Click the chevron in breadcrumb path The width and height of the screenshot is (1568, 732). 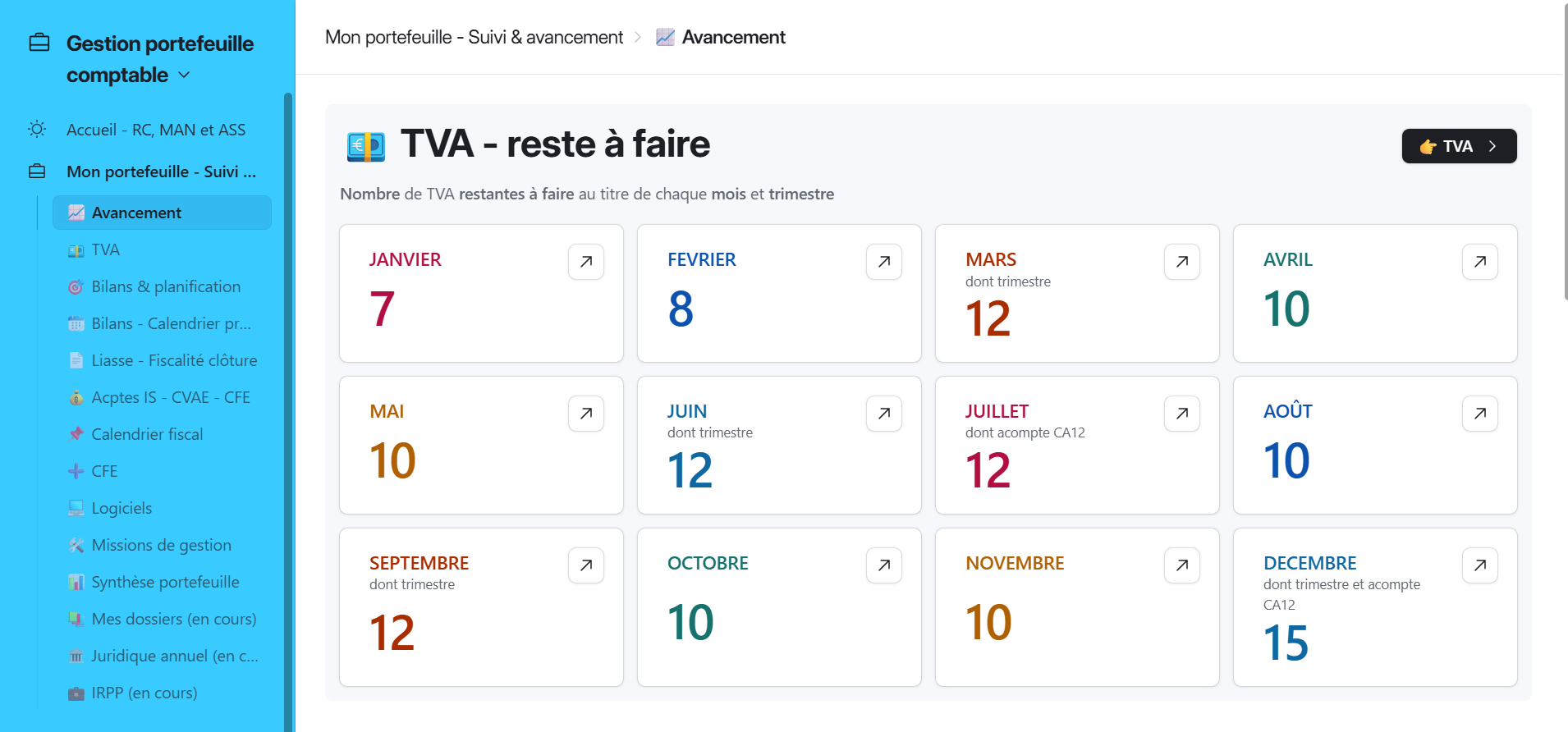pos(638,38)
